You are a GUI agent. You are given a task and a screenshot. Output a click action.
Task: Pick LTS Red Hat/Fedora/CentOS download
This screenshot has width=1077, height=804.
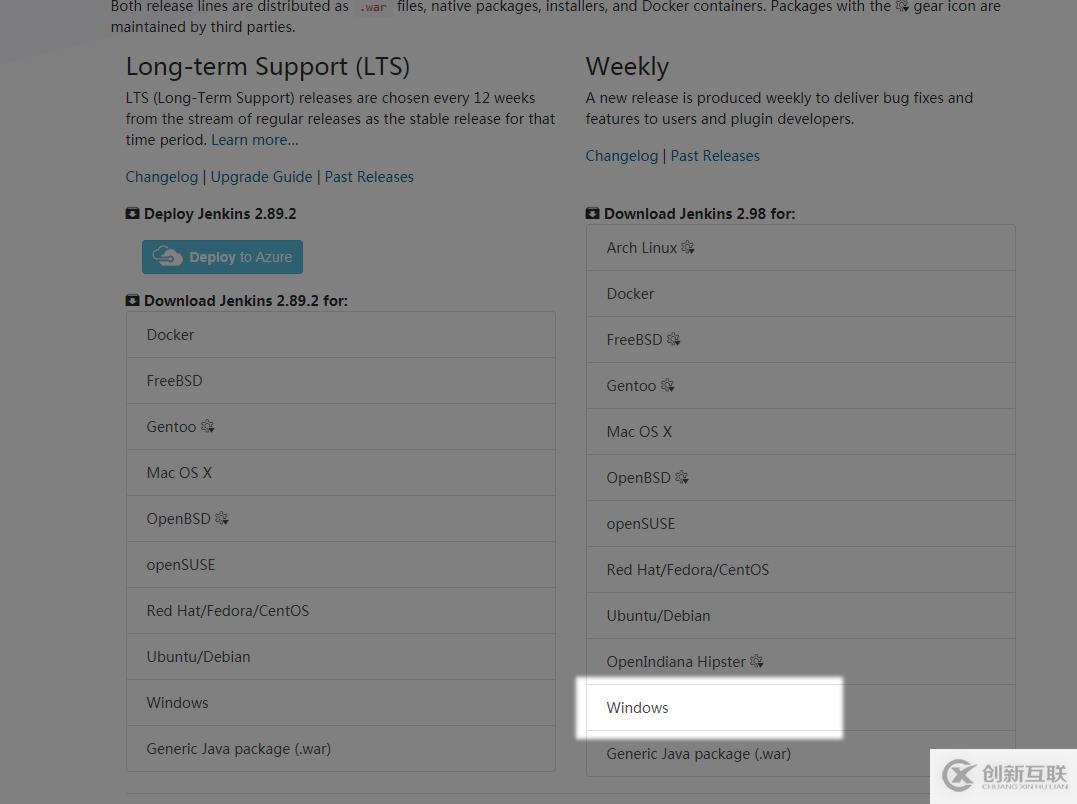point(228,611)
